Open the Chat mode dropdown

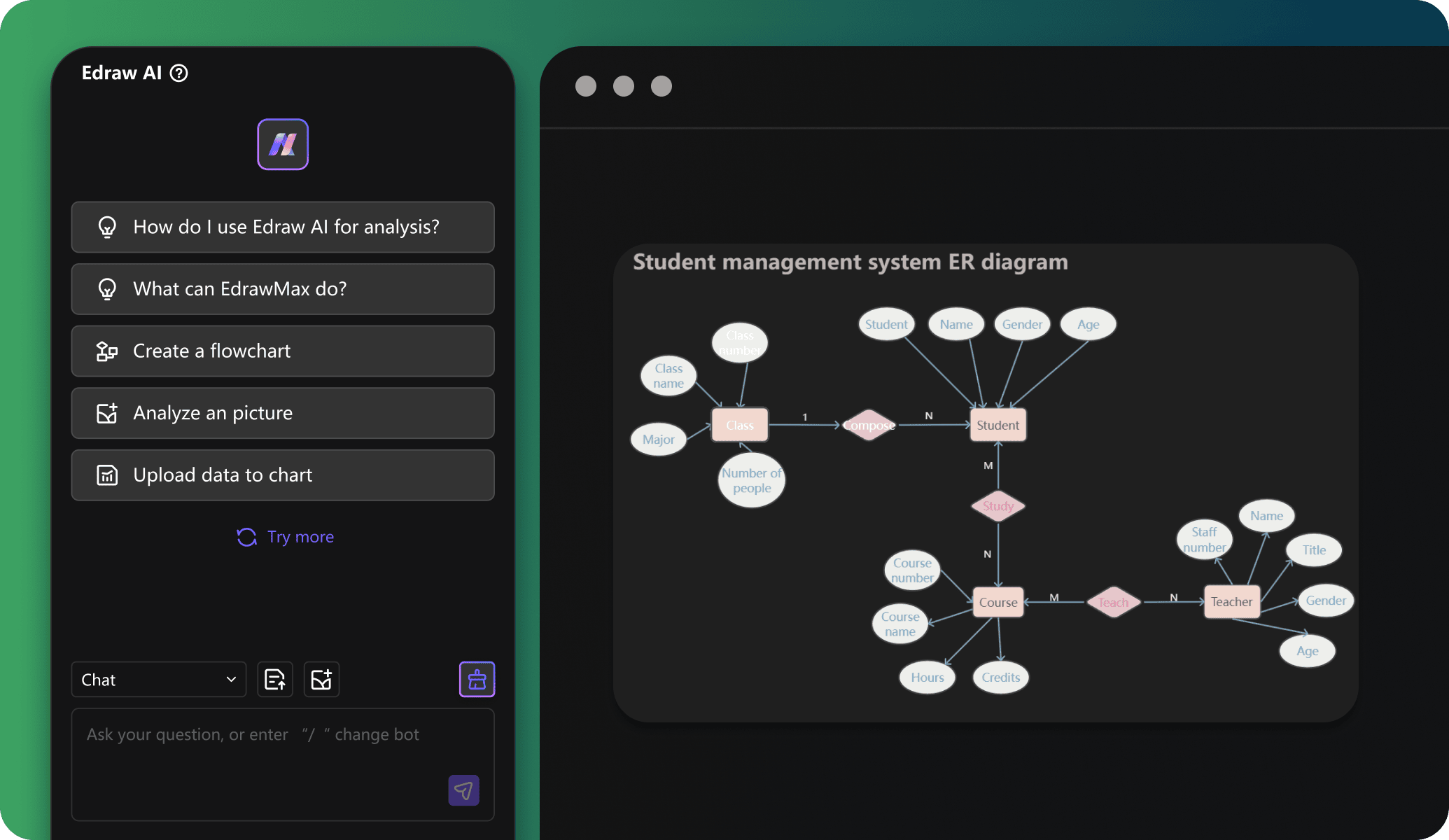coord(157,679)
